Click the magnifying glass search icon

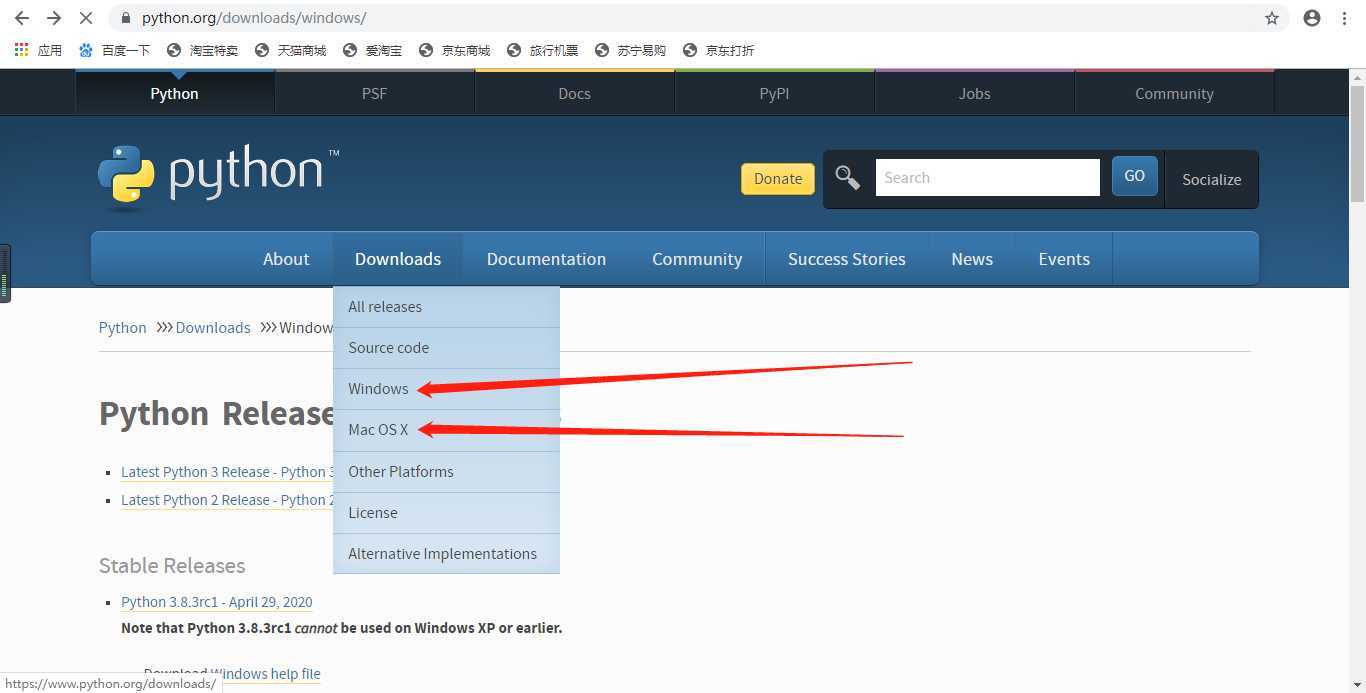click(848, 178)
